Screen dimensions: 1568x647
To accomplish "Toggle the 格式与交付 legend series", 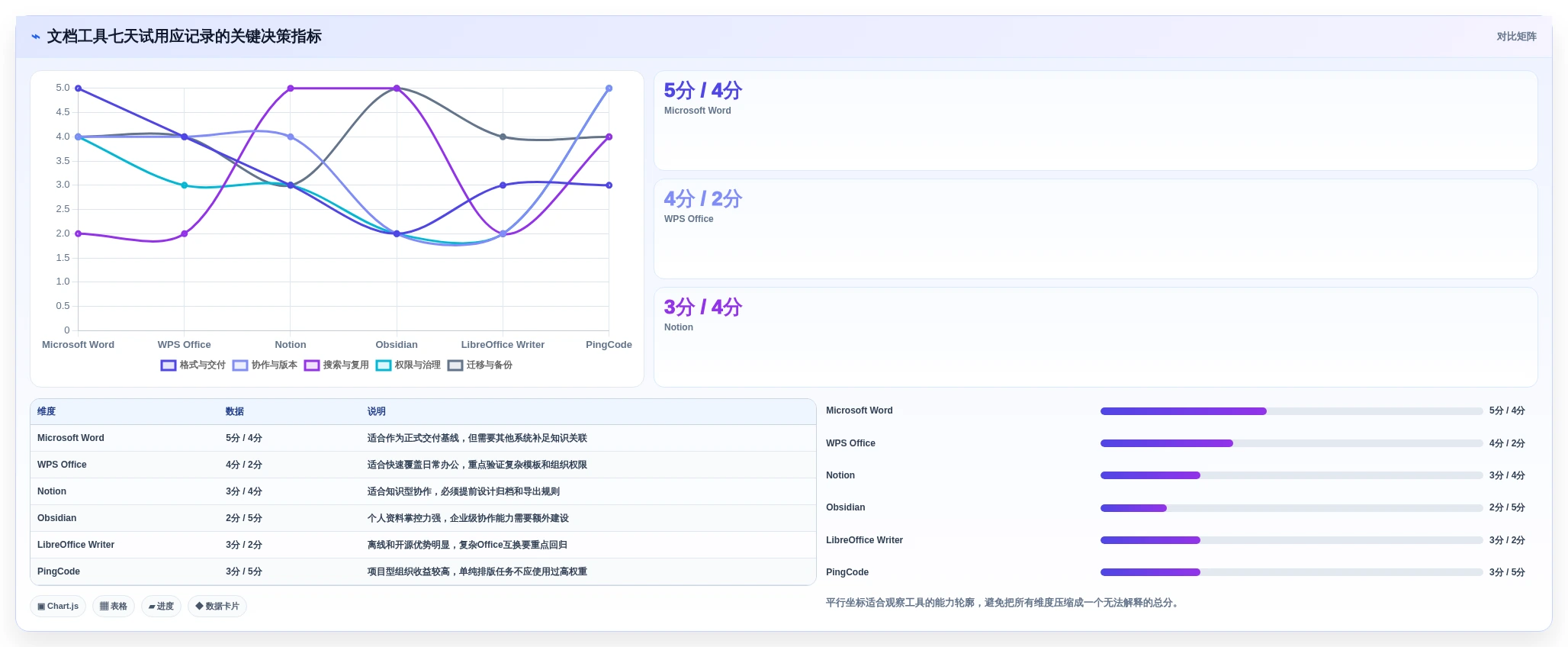I will [193, 365].
